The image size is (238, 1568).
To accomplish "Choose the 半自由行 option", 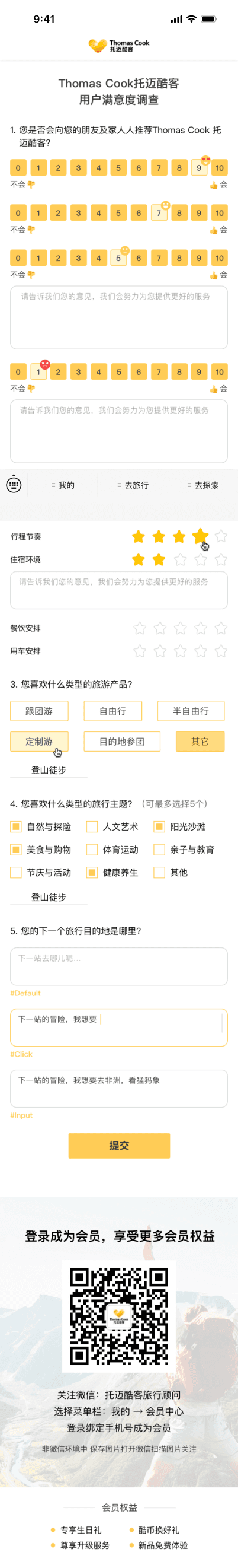I will (191, 711).
